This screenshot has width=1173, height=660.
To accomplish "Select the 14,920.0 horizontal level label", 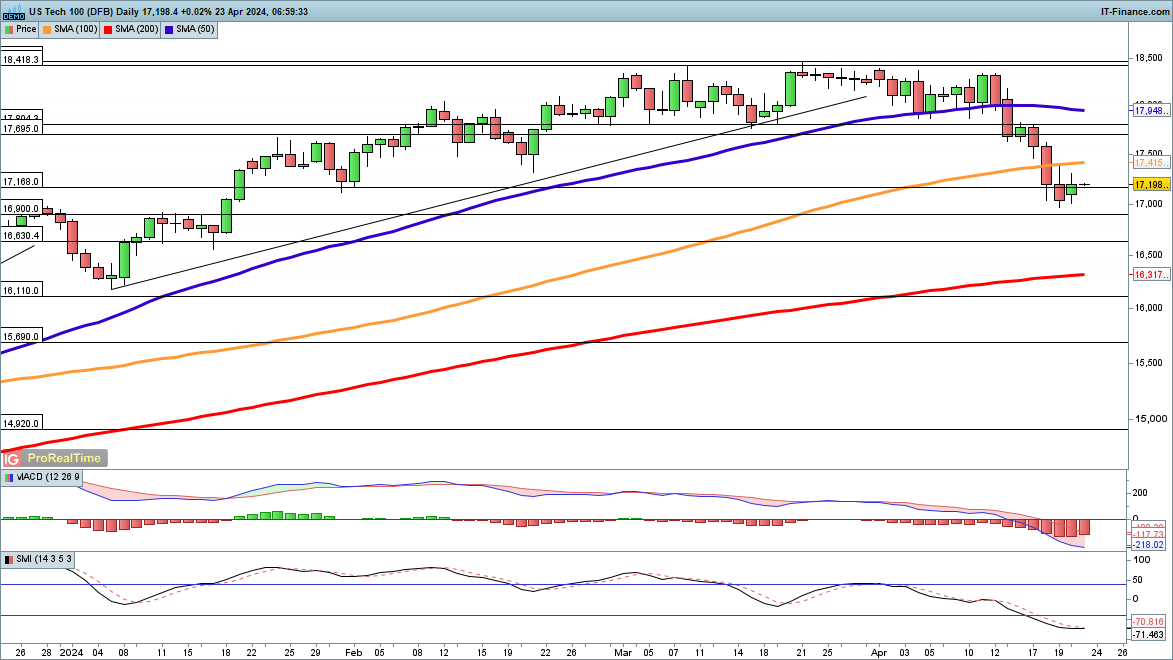I will tap(21, 424).
